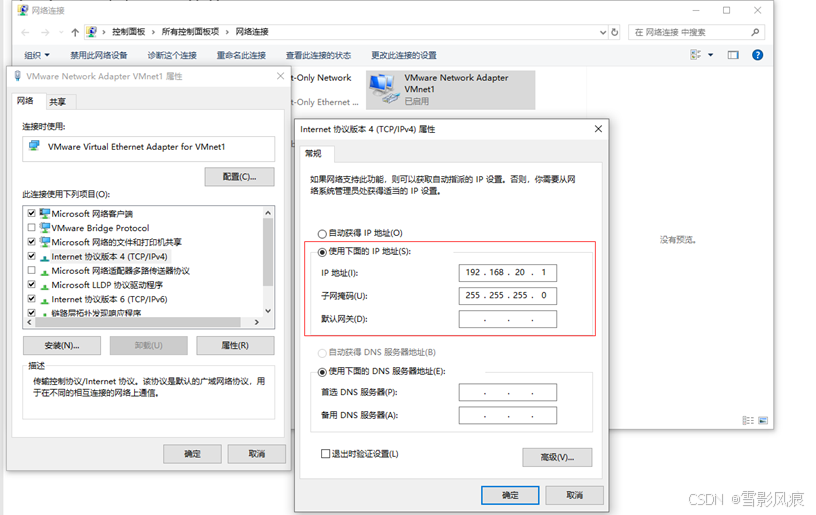Close the VMnet1 properties dialog
This screenshot has width=816, height=515.
(280, 76)
